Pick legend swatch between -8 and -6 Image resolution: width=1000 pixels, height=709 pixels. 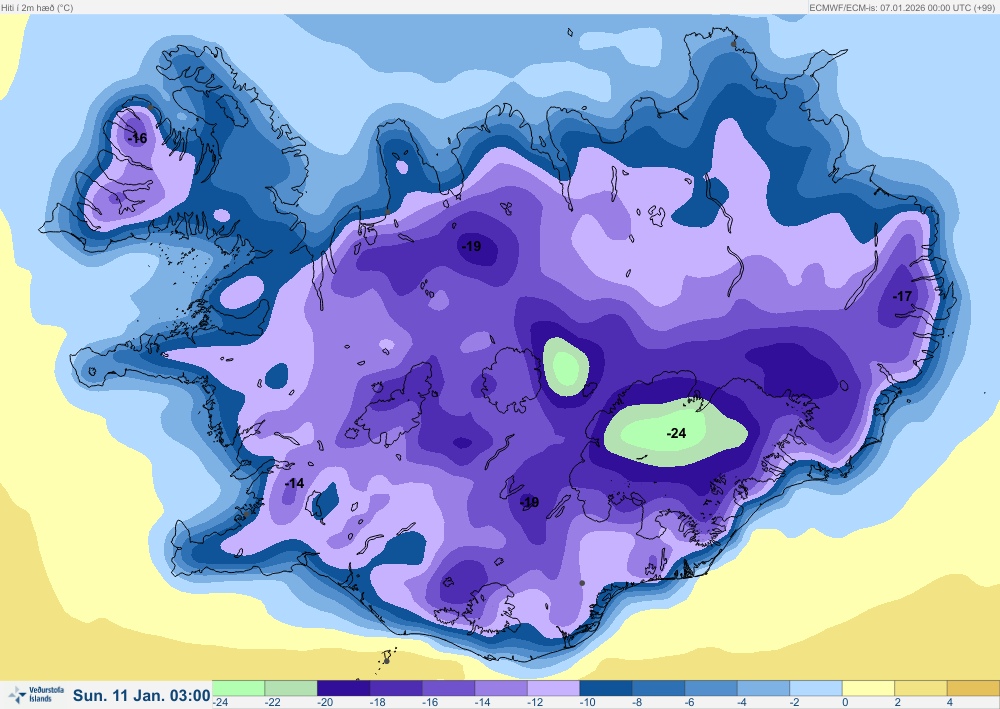658,688
